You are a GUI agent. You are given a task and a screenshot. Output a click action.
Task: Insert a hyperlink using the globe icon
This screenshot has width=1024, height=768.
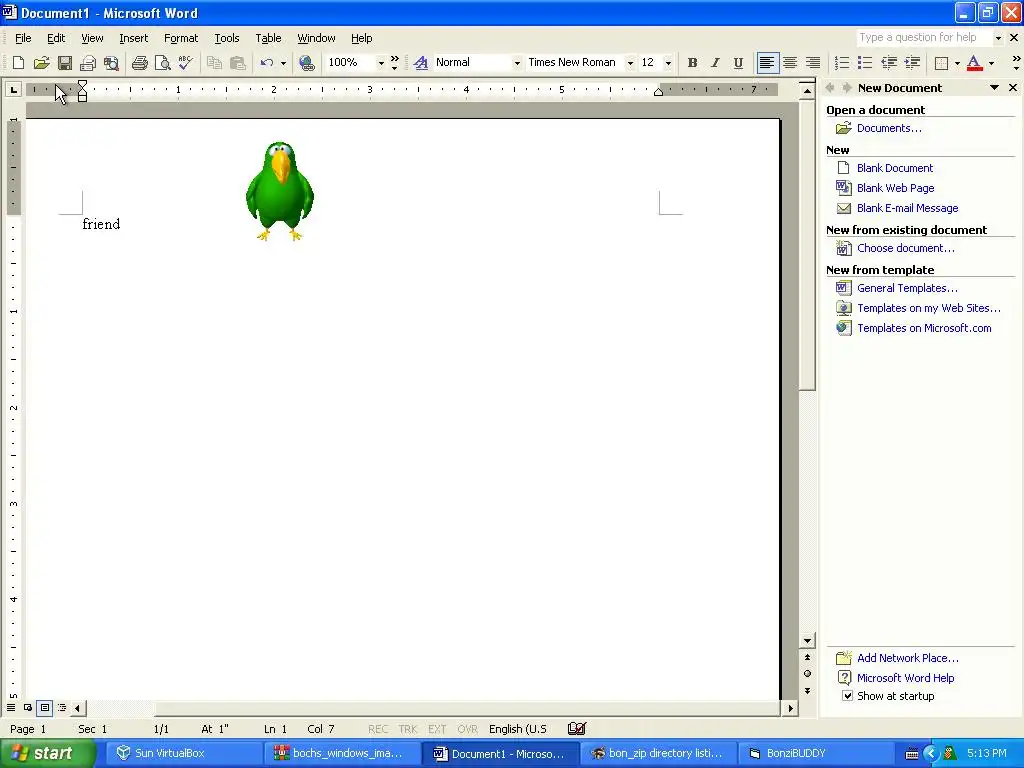pos(306,63)
